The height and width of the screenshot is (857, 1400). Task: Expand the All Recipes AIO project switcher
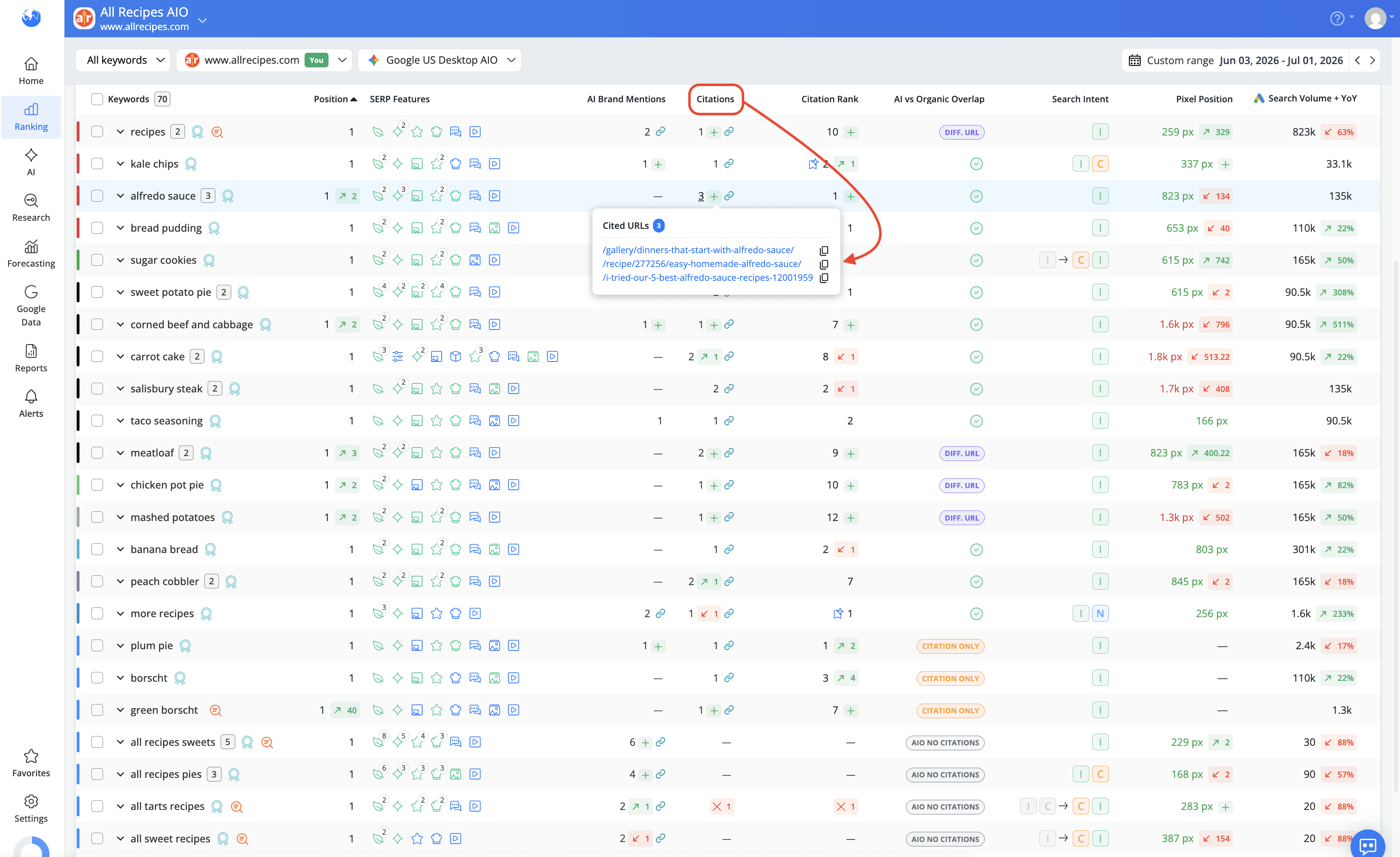coord(202,20)
